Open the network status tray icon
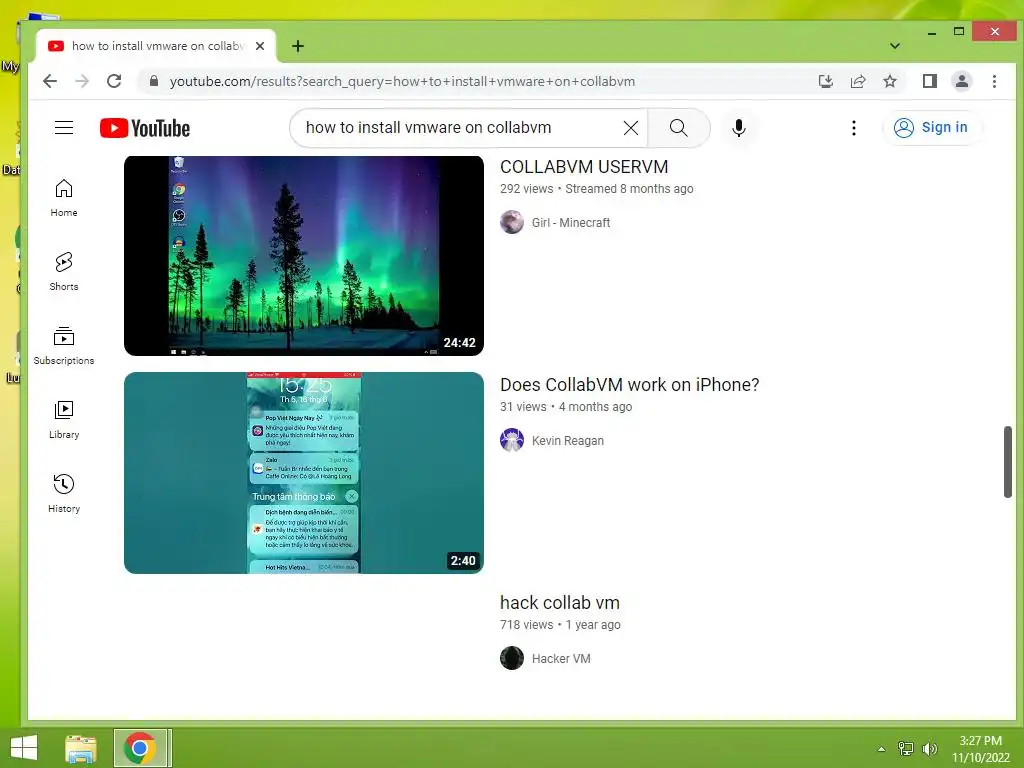The width and height of the screenshot is (1024, 768). [x=906, y=748]
